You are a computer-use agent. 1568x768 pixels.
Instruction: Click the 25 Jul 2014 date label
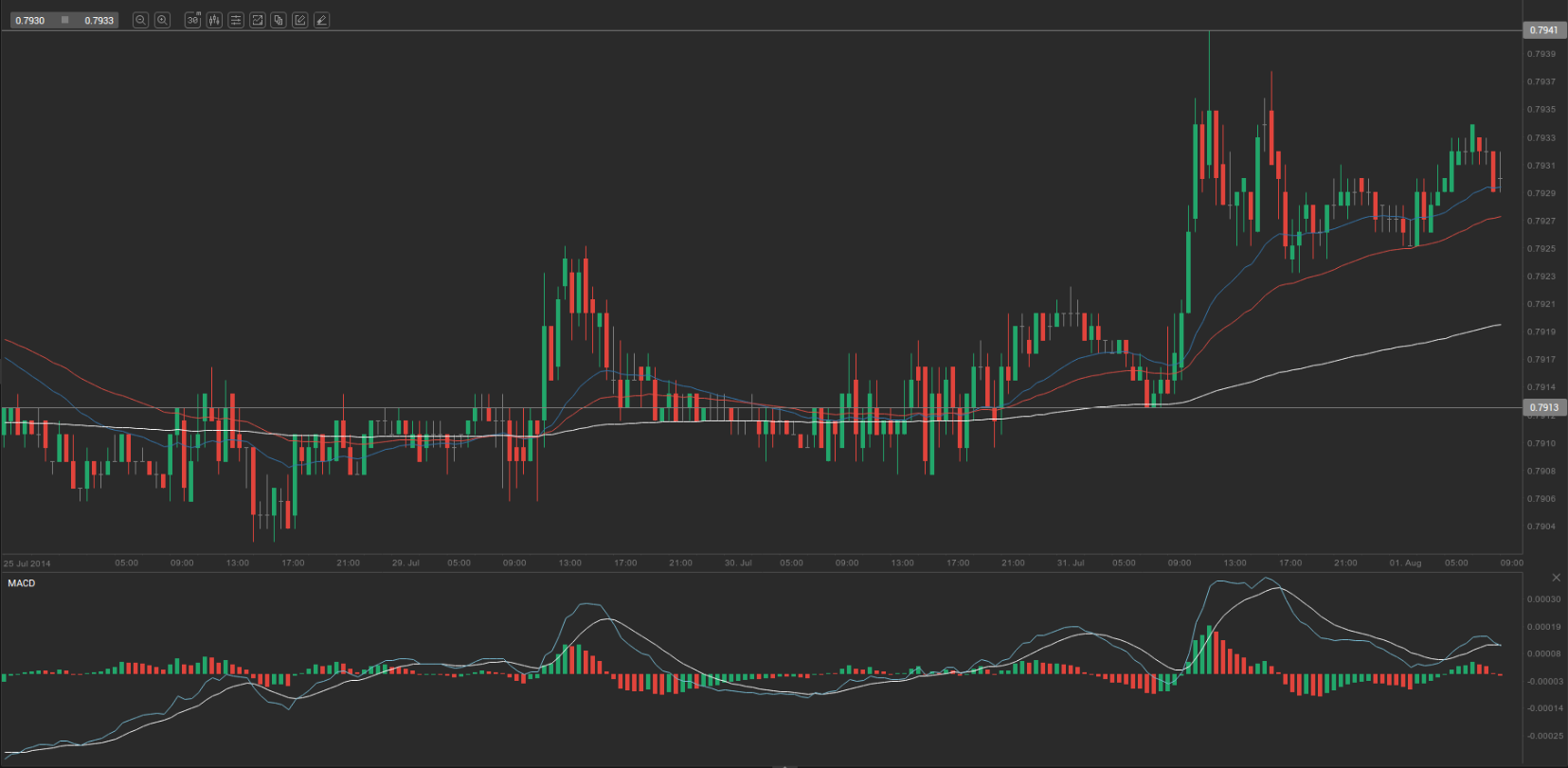(27, 563)
